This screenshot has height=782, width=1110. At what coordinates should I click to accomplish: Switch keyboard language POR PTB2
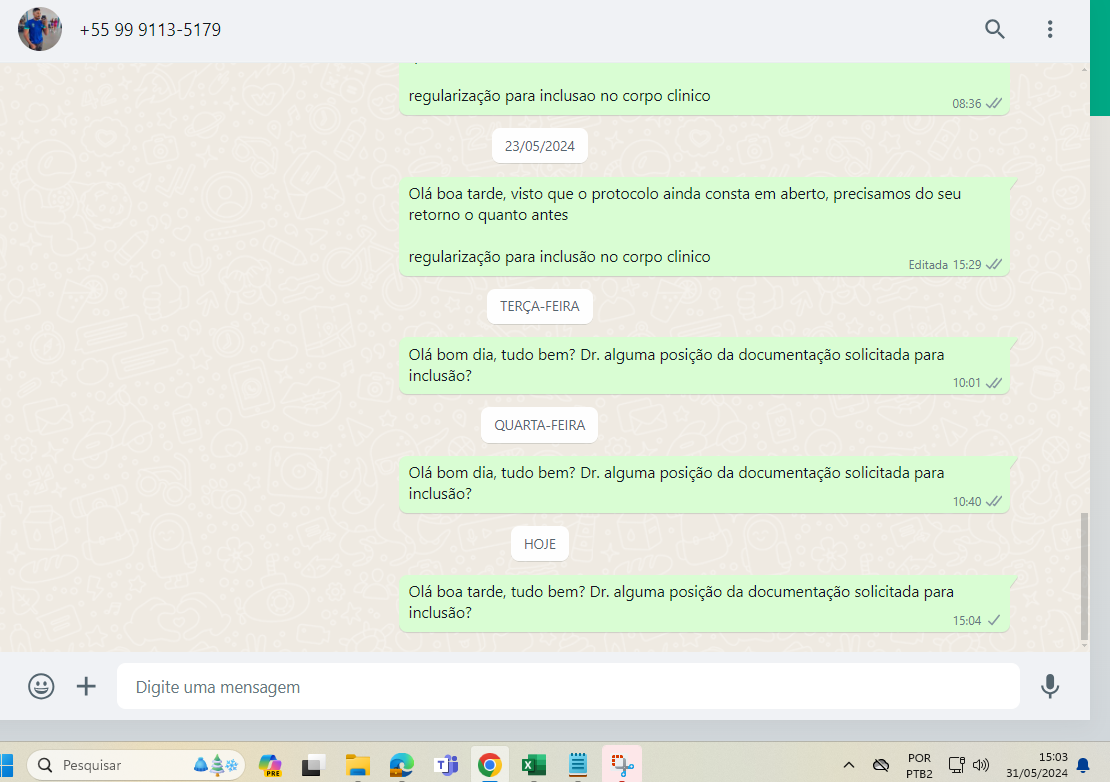point(919,765)
